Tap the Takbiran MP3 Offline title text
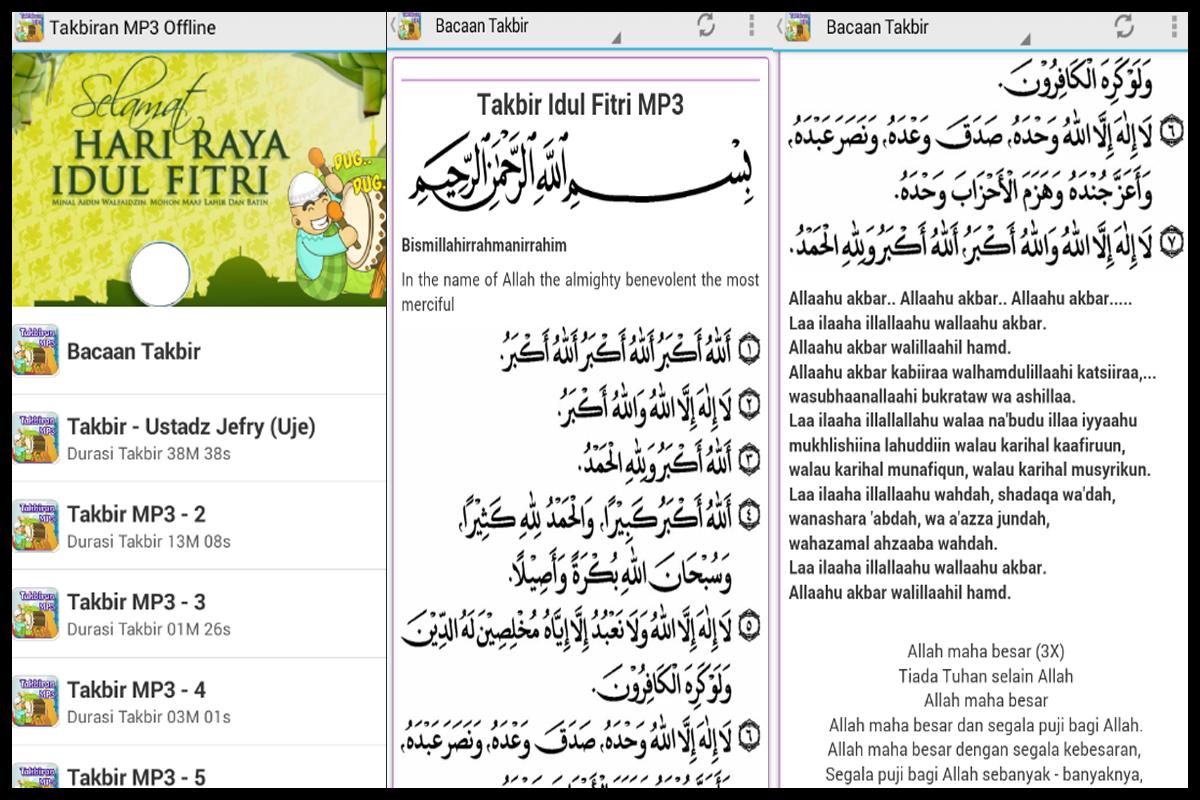 pos(132,27)
